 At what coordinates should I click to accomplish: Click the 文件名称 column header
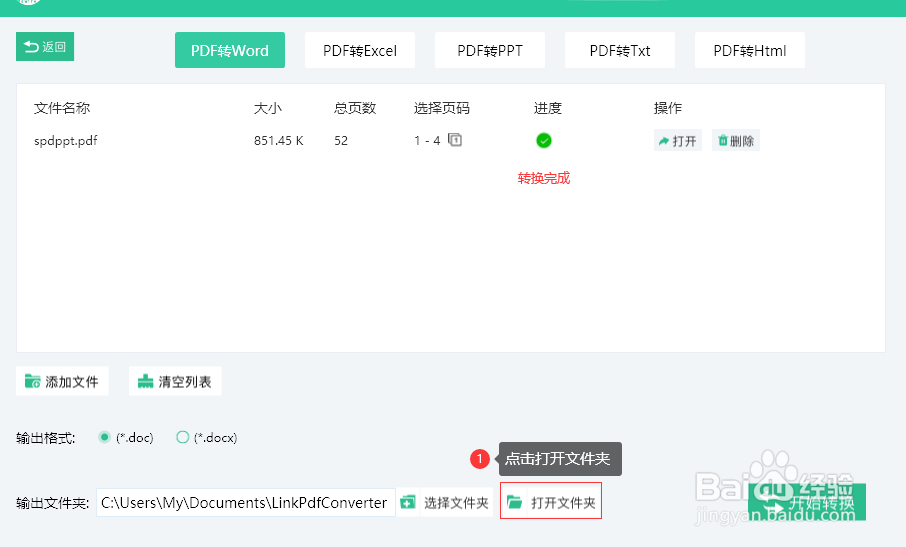point(62,108)
